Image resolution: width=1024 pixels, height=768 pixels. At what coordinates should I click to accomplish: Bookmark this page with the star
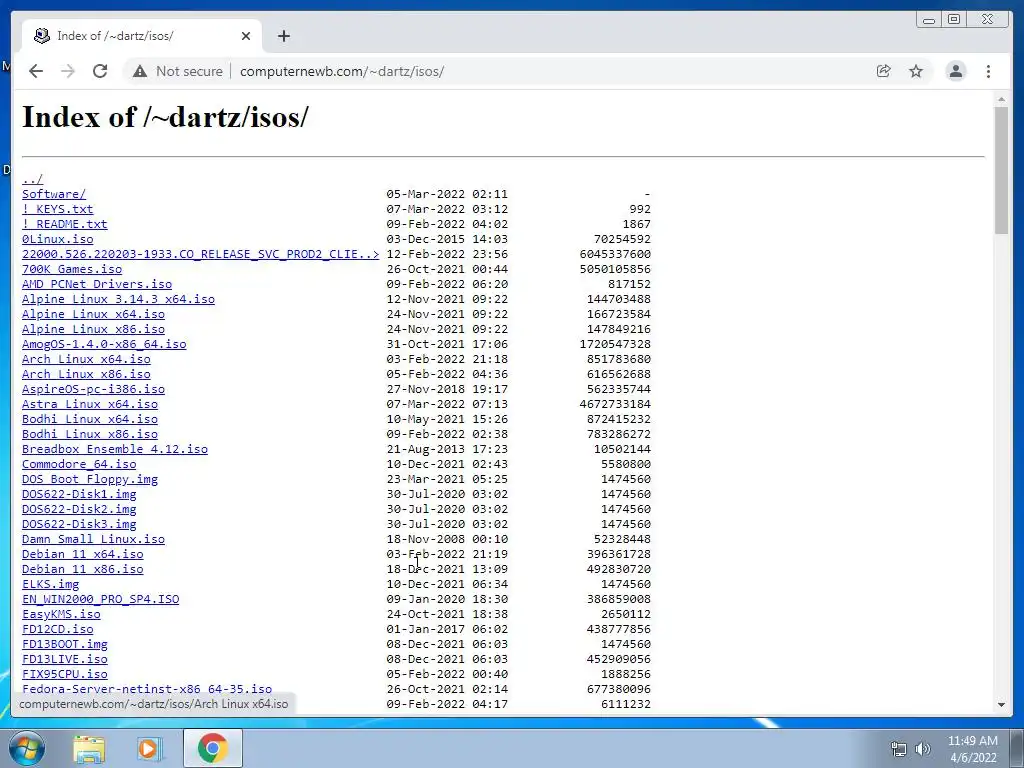coord(916,71)
